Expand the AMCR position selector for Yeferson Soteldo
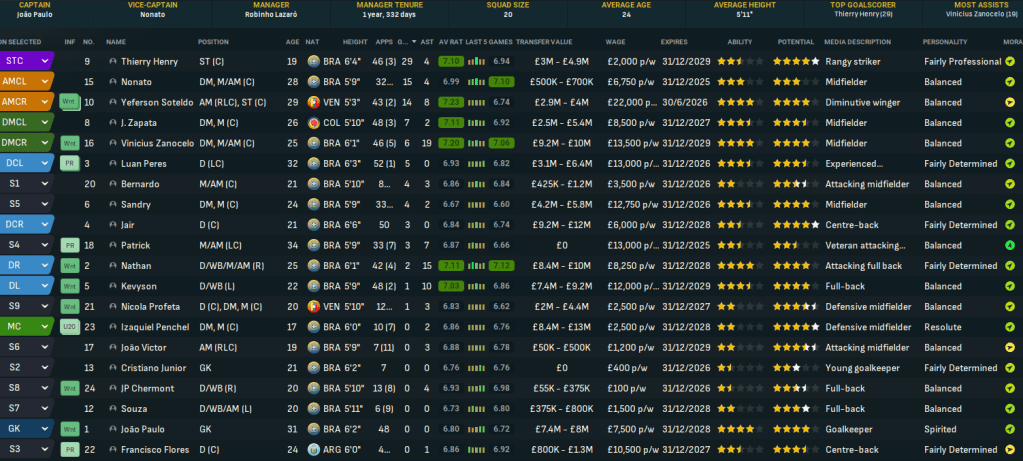Viewport: 1023px width, 461px height. coord(44,102)
